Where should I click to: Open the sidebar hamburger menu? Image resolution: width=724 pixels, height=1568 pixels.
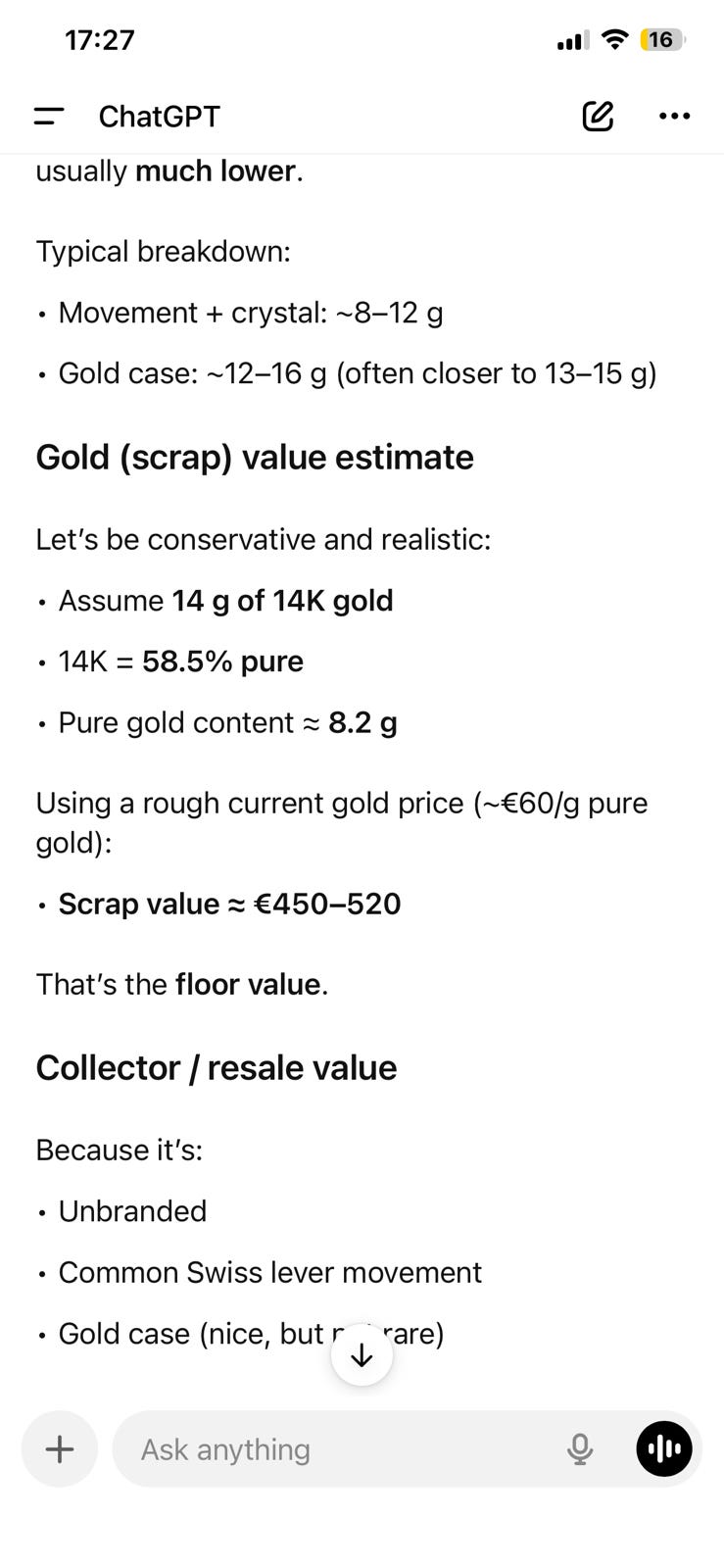[49, 116]
